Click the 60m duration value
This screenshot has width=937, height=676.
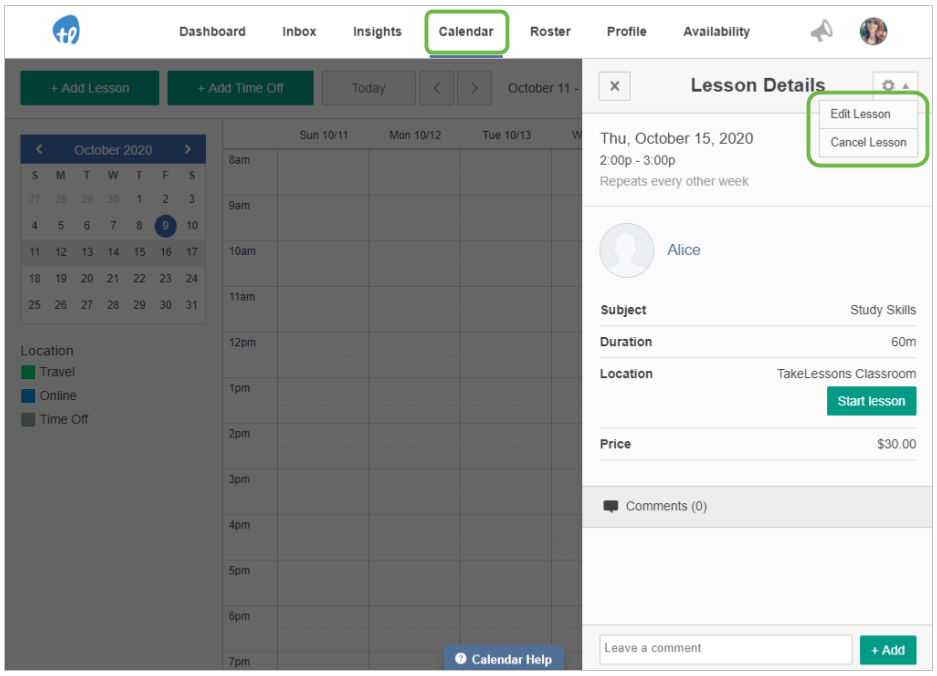pyautogui.click(x=903, y=342)
